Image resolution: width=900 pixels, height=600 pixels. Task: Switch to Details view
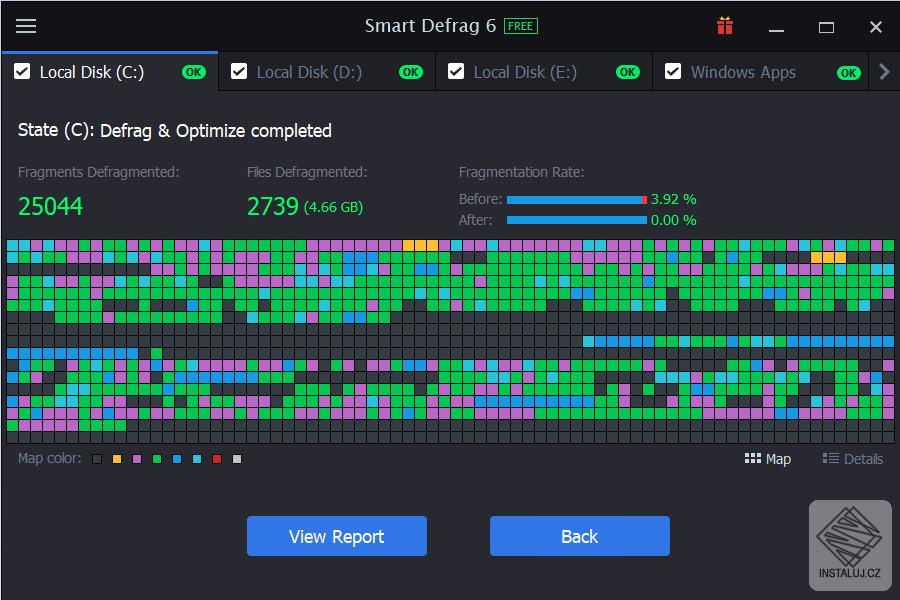click(853, 459)
